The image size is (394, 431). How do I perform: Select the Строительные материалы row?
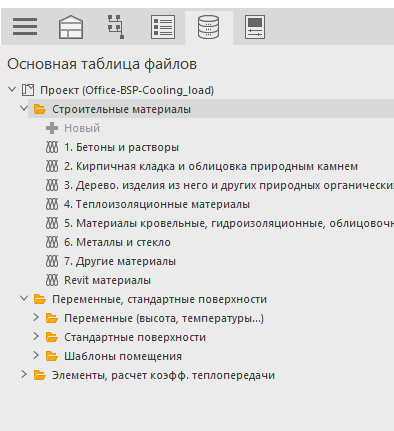click(x=211, y=109)
